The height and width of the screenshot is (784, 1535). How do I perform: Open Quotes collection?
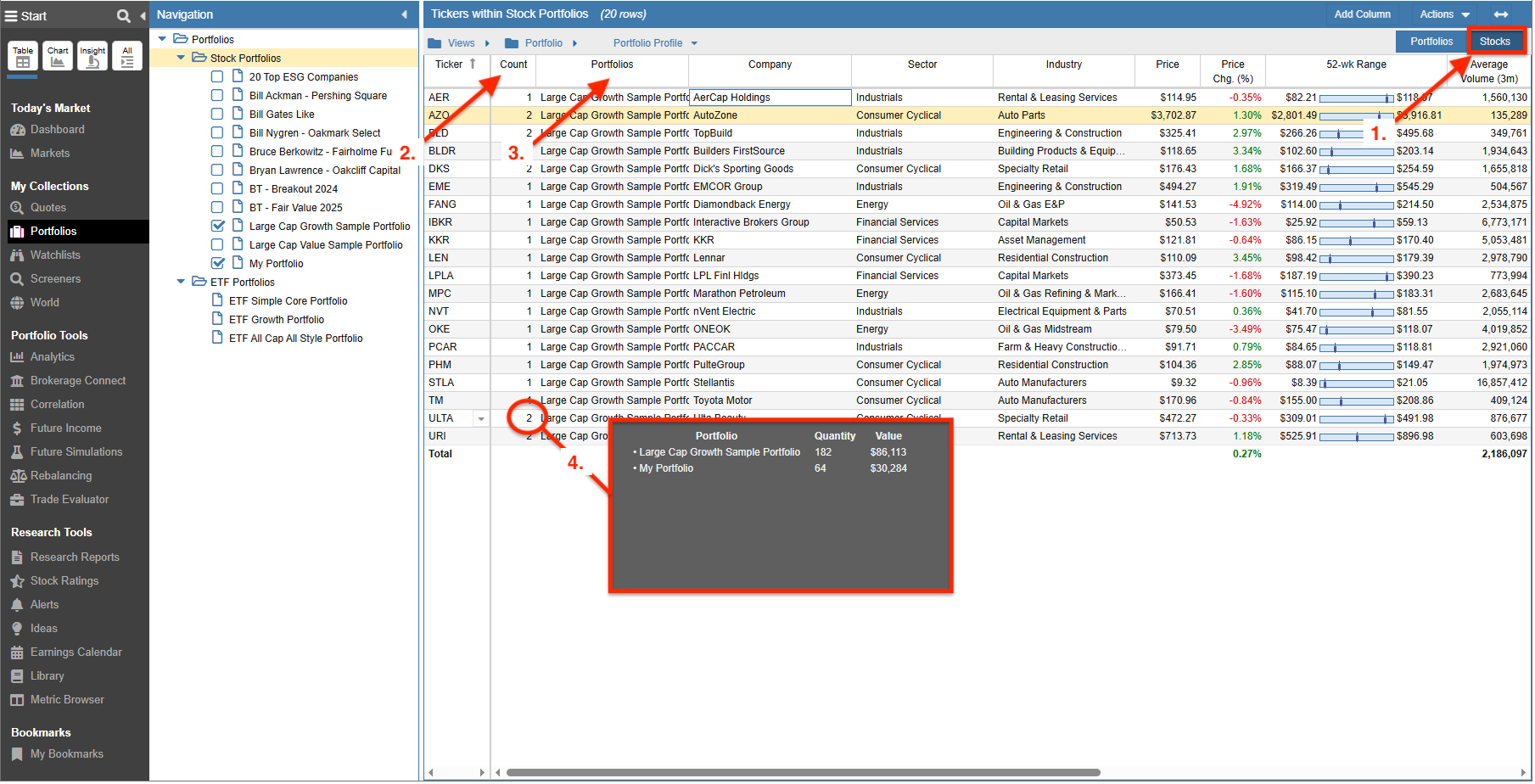48,208
